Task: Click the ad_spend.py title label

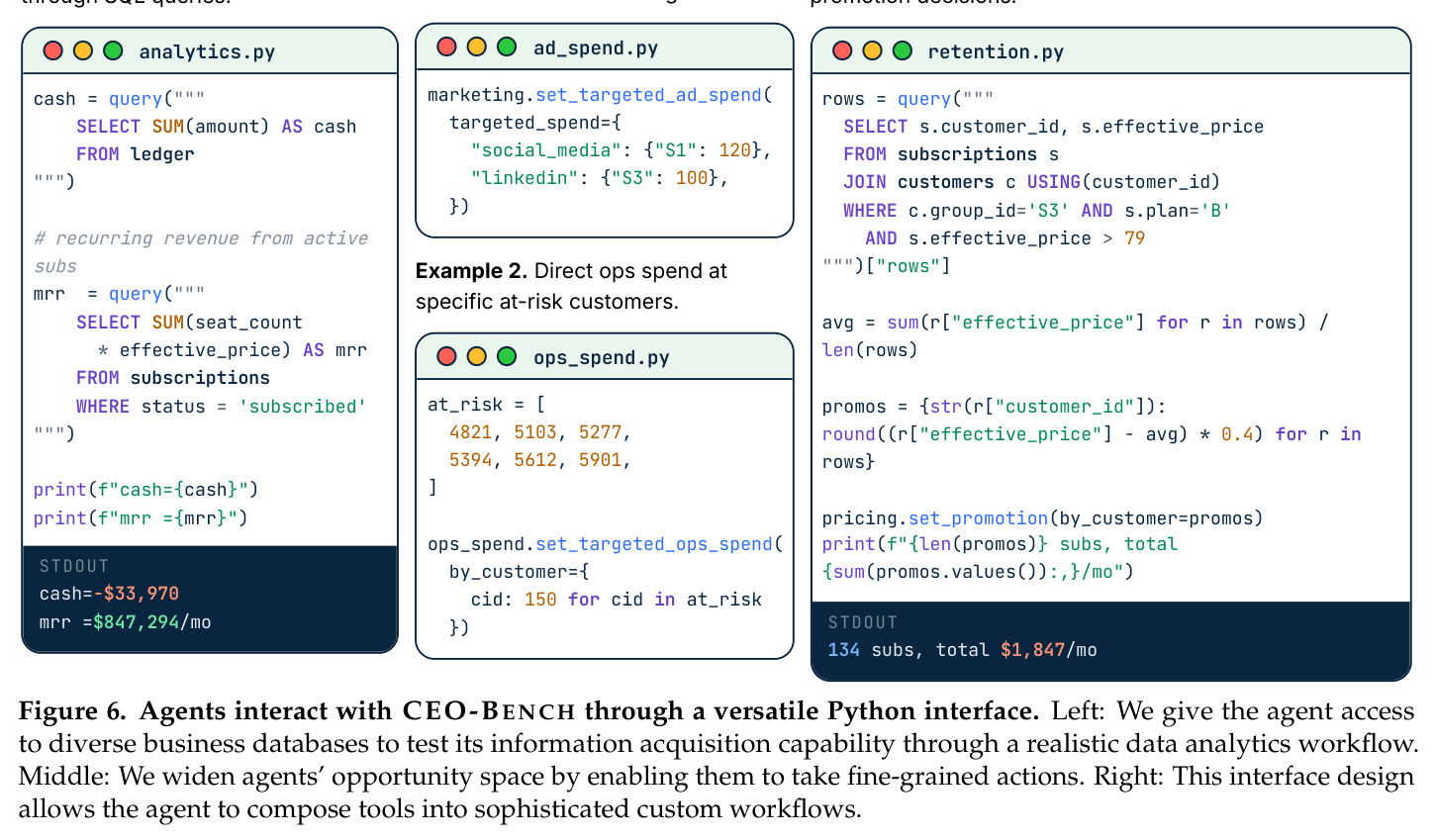Action: pyautogui.click(x=596, y=47)
